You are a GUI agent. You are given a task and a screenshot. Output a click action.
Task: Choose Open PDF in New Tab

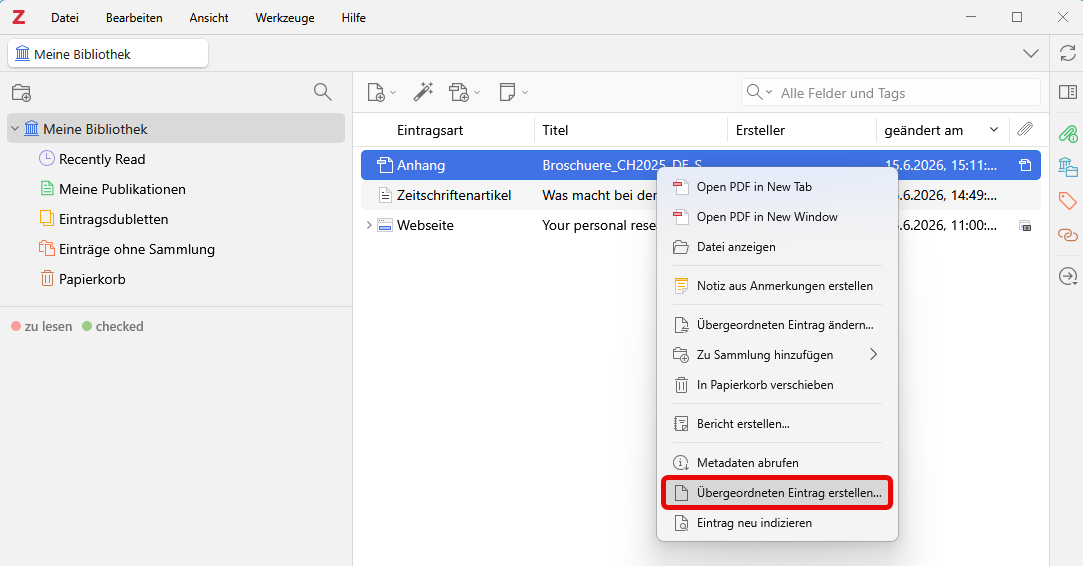[x=778, y=187]
